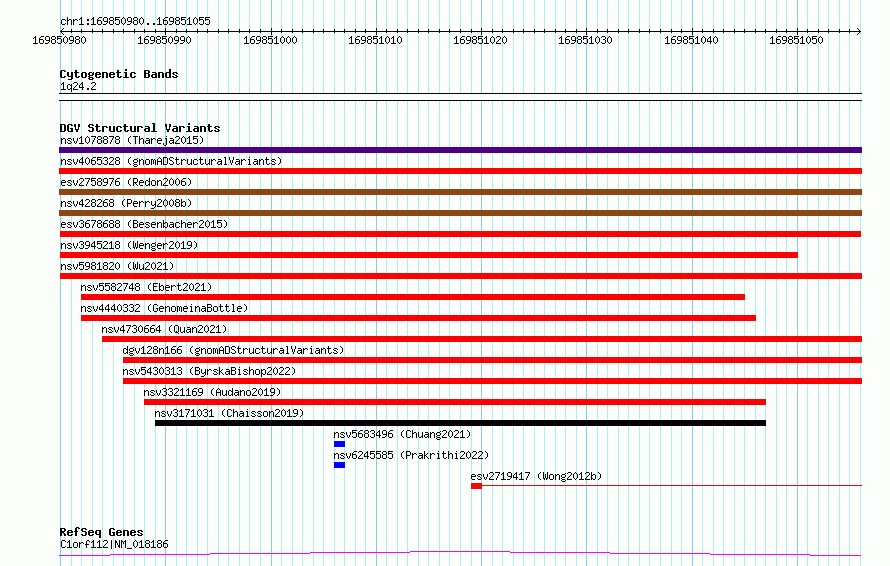
Task: Click the nsv3945218 (Wenger2019) label
Action: click(x=129, y=245)
